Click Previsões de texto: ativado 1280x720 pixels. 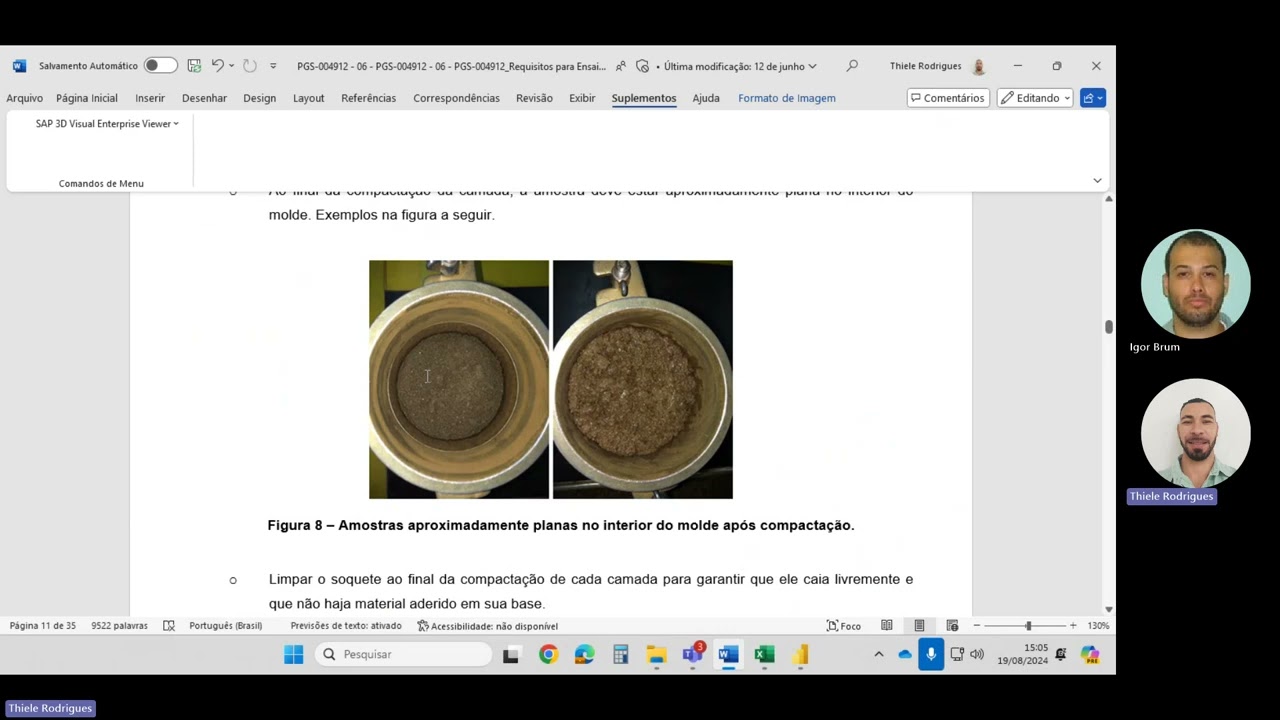[x=346, y=626]
